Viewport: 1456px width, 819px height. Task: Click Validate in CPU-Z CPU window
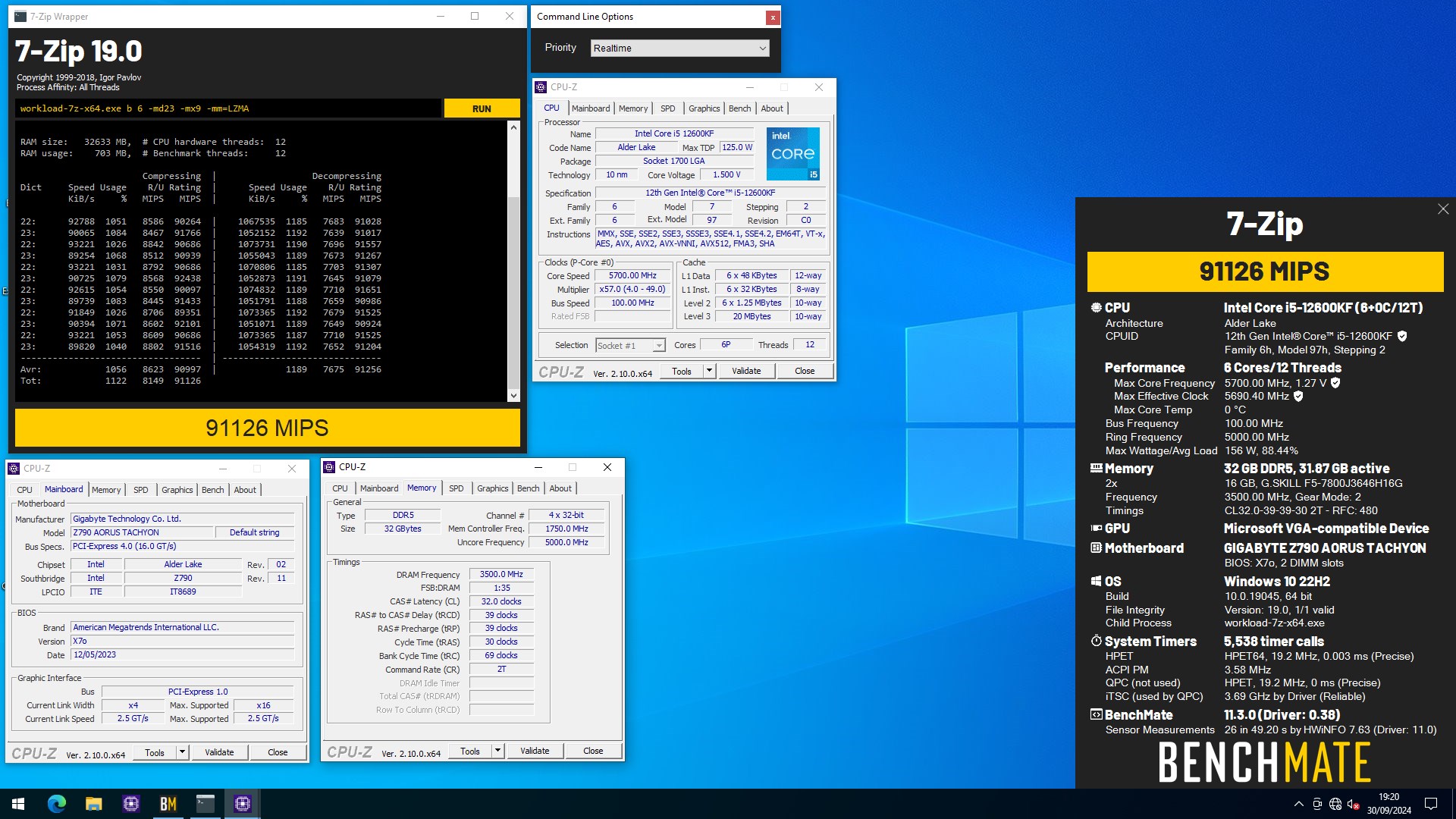pos(746,371)
